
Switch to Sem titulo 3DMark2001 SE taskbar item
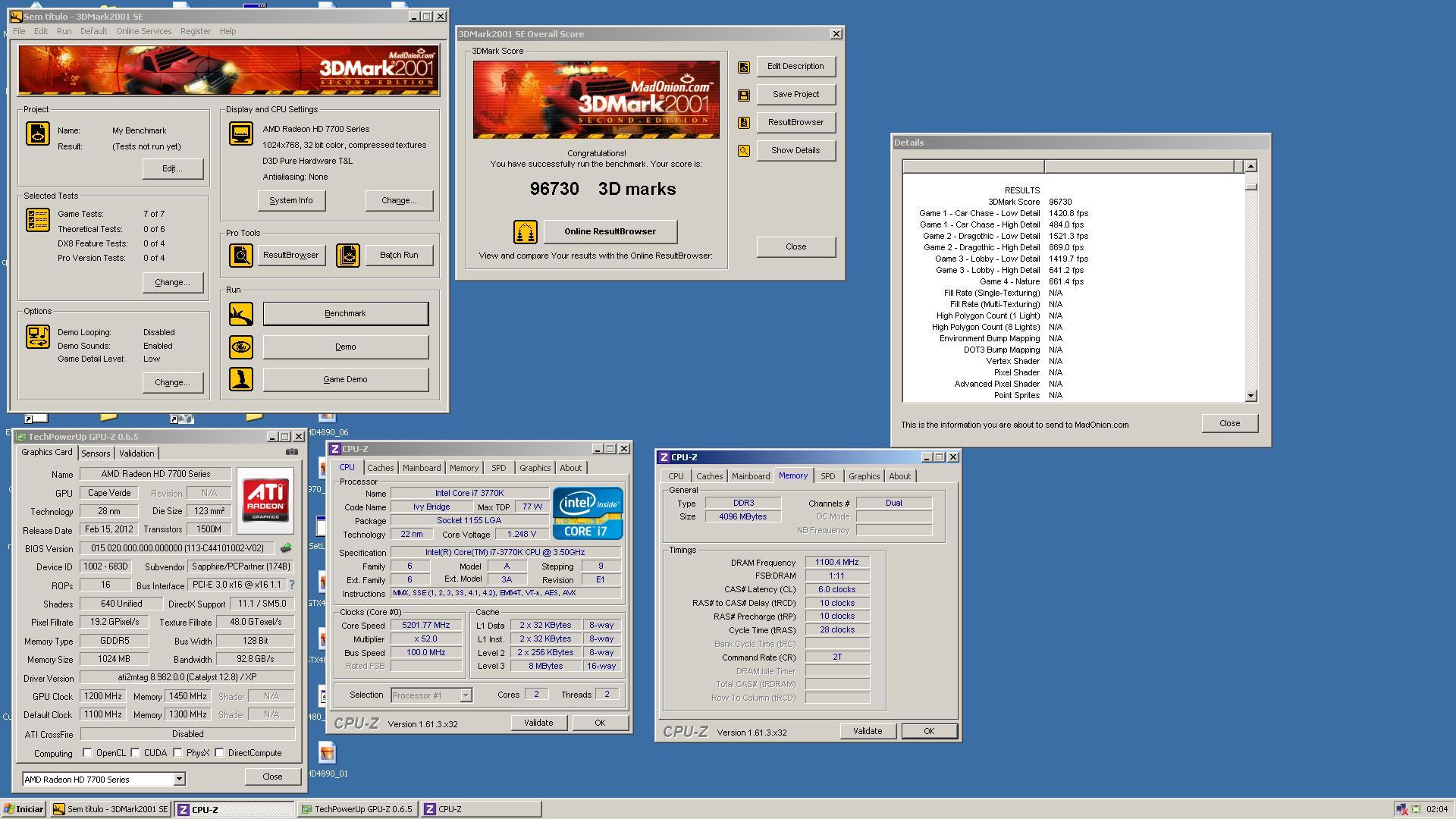111,809
